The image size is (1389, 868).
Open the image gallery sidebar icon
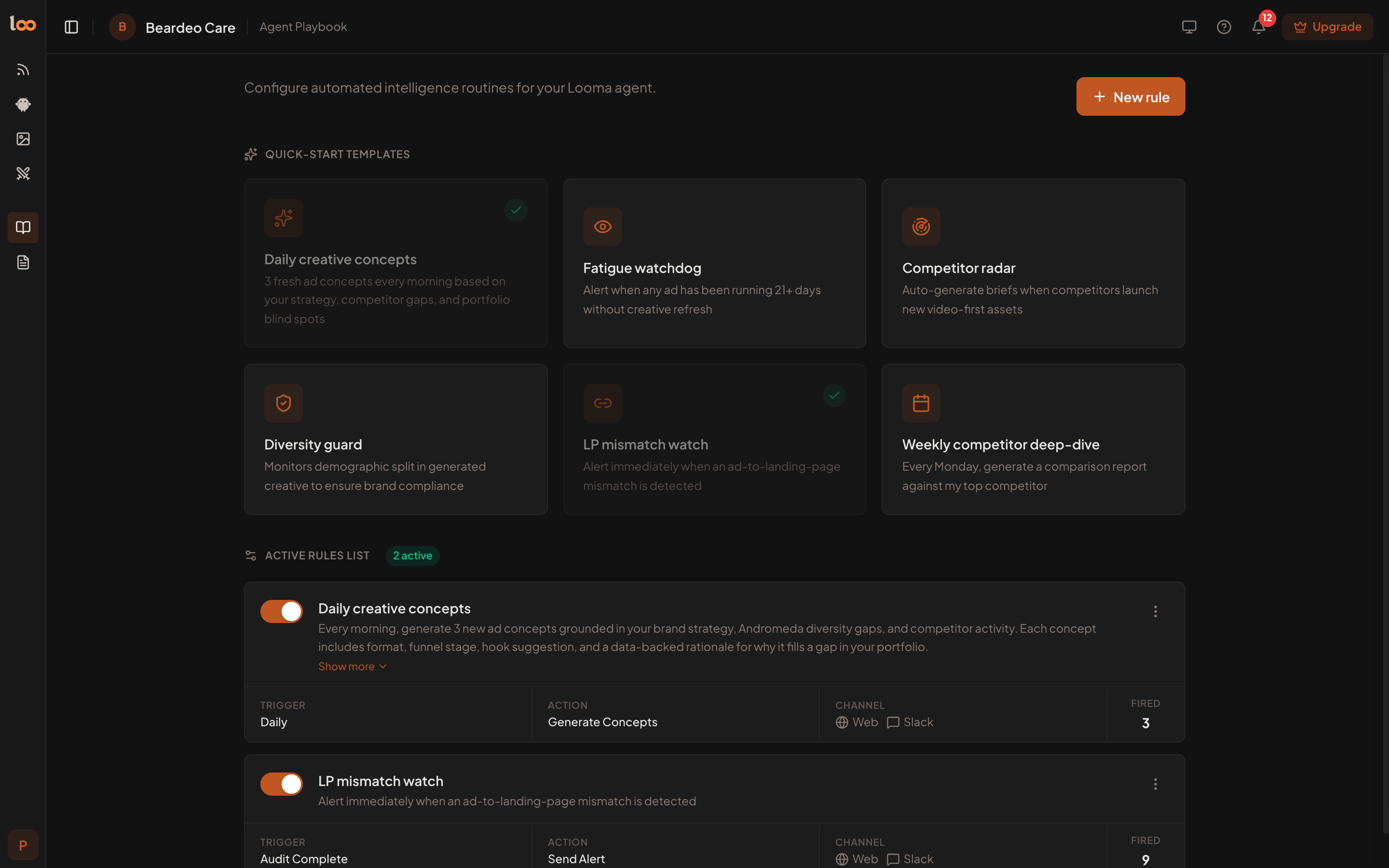pos(23,139)
